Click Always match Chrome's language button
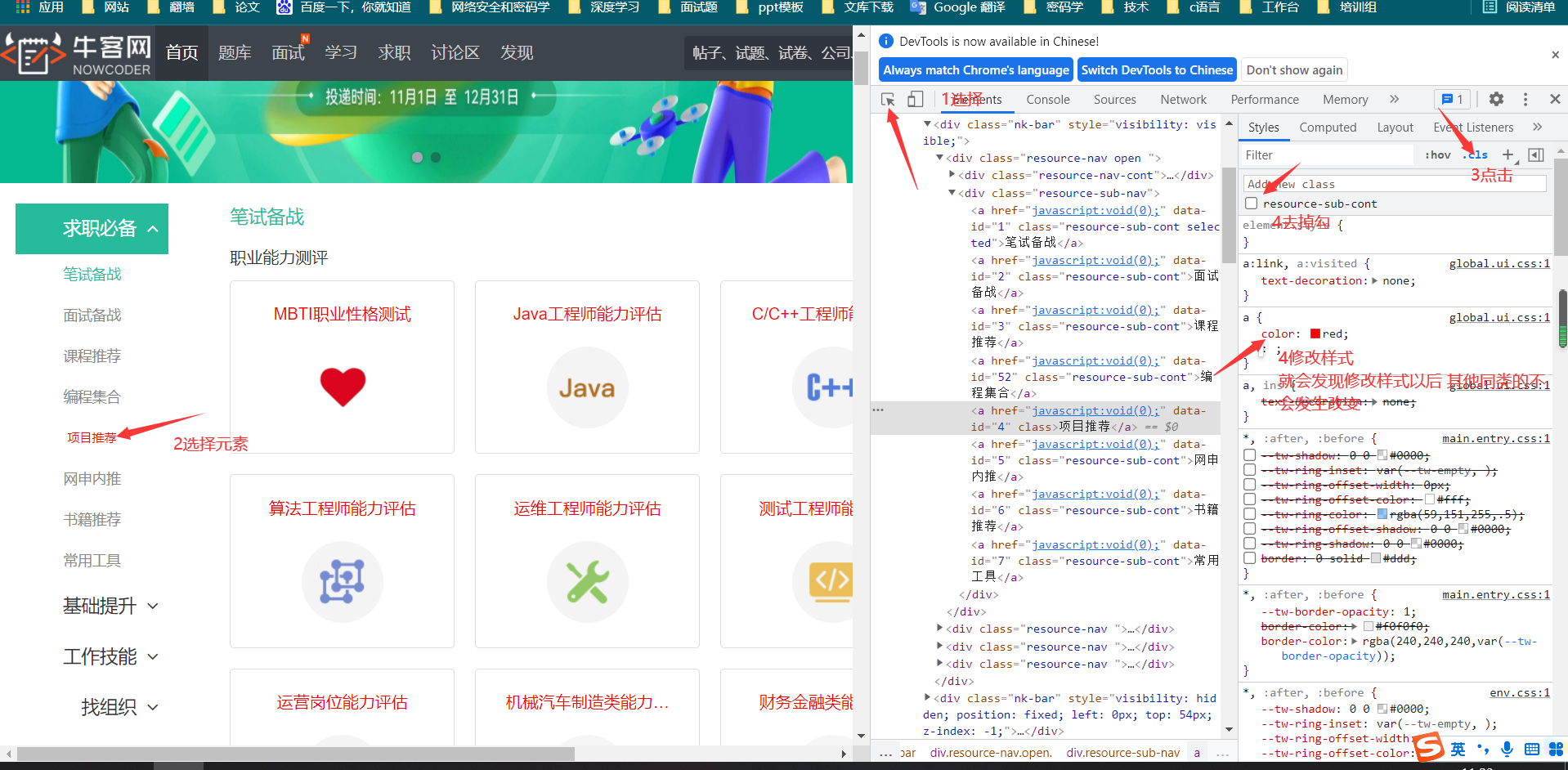Viewport: 1568px width, 770px height. click(976, 70)
